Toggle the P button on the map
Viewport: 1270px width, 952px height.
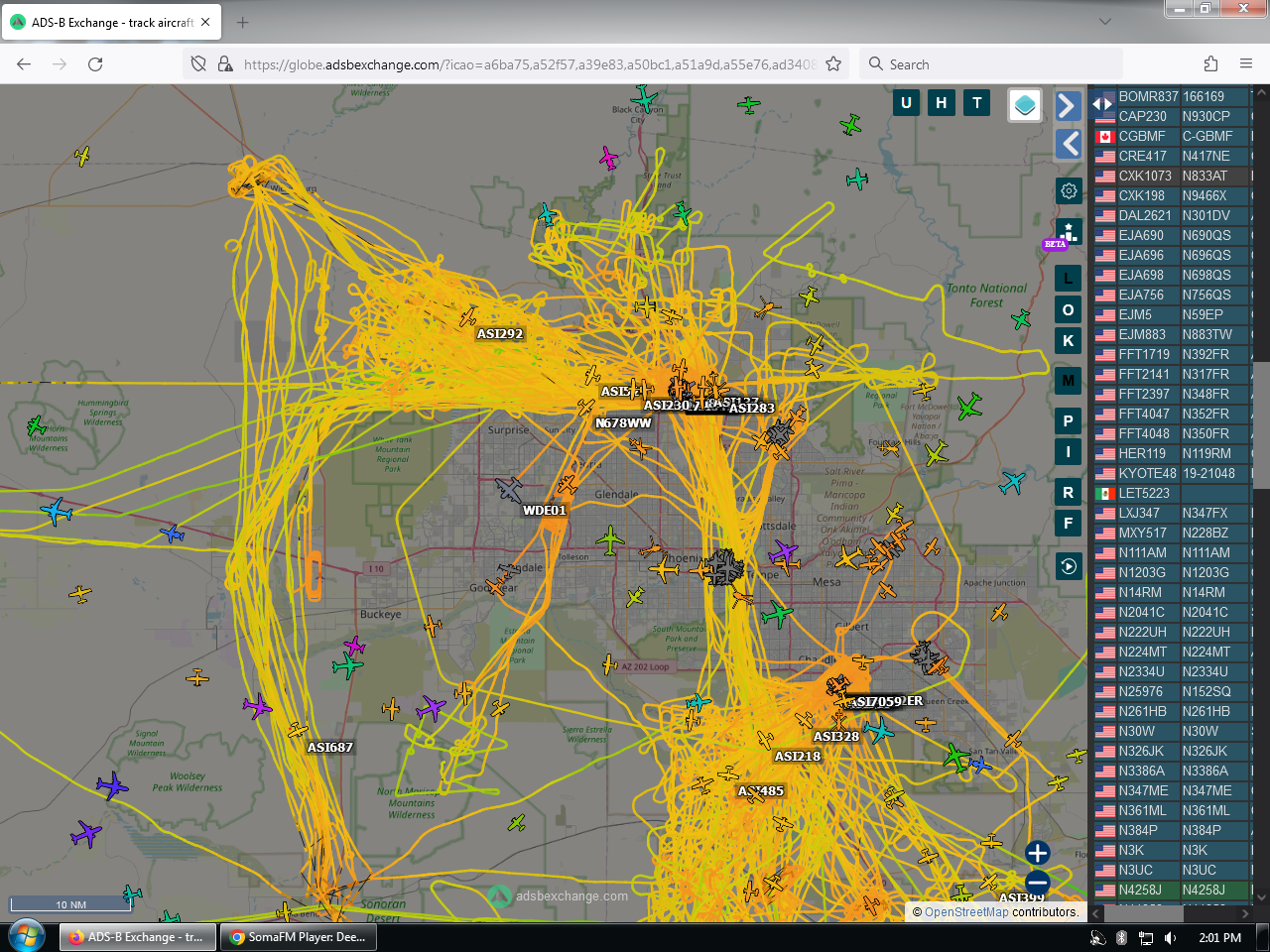[x=1068, y=420]
